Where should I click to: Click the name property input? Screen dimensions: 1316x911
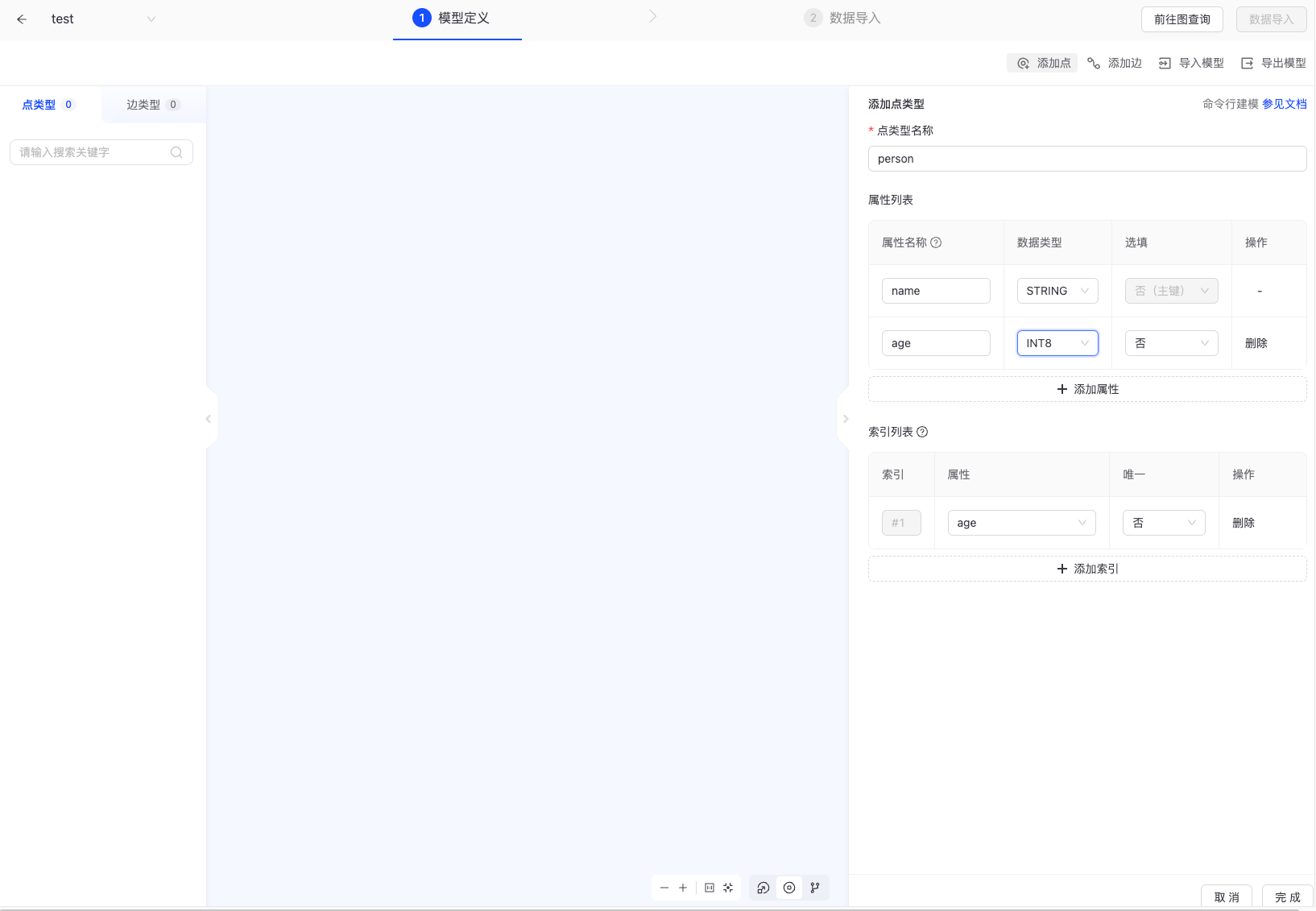tap(936, 291)
